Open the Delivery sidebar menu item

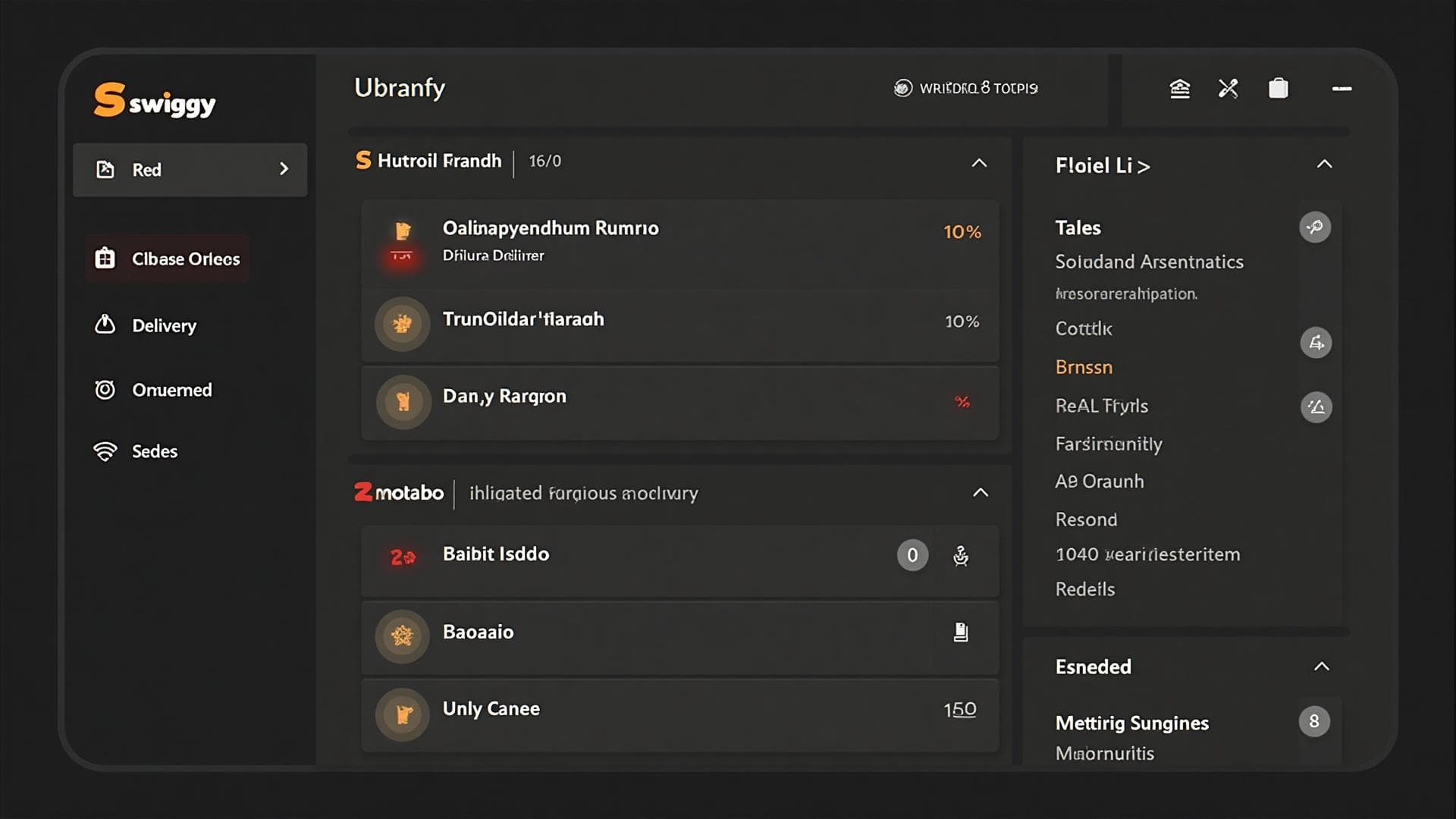click(164, 325)
